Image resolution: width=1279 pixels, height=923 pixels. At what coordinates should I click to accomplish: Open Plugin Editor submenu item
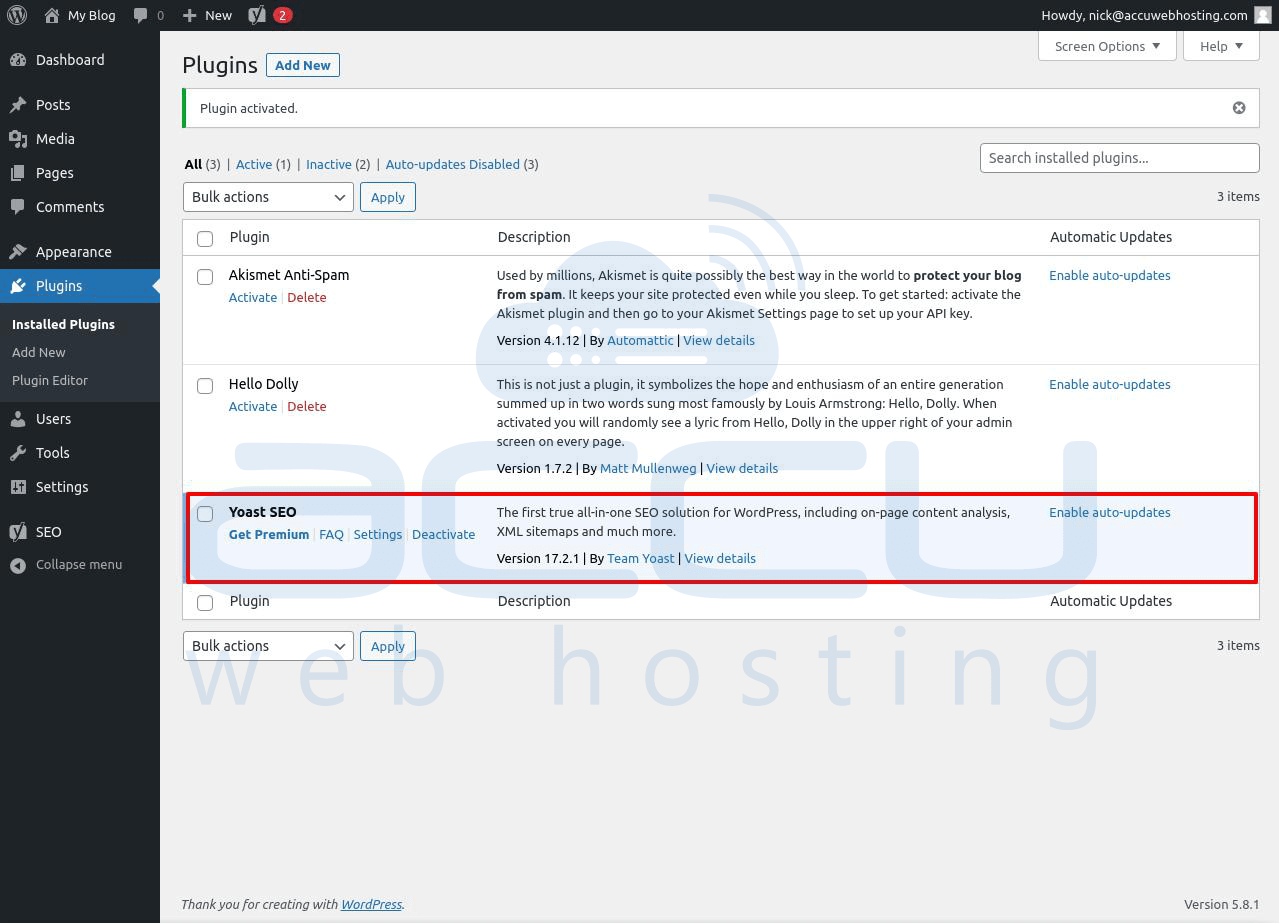(50, 380)
